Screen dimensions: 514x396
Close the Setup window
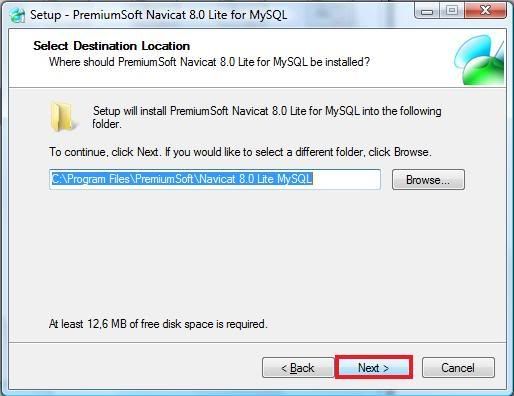485,11
